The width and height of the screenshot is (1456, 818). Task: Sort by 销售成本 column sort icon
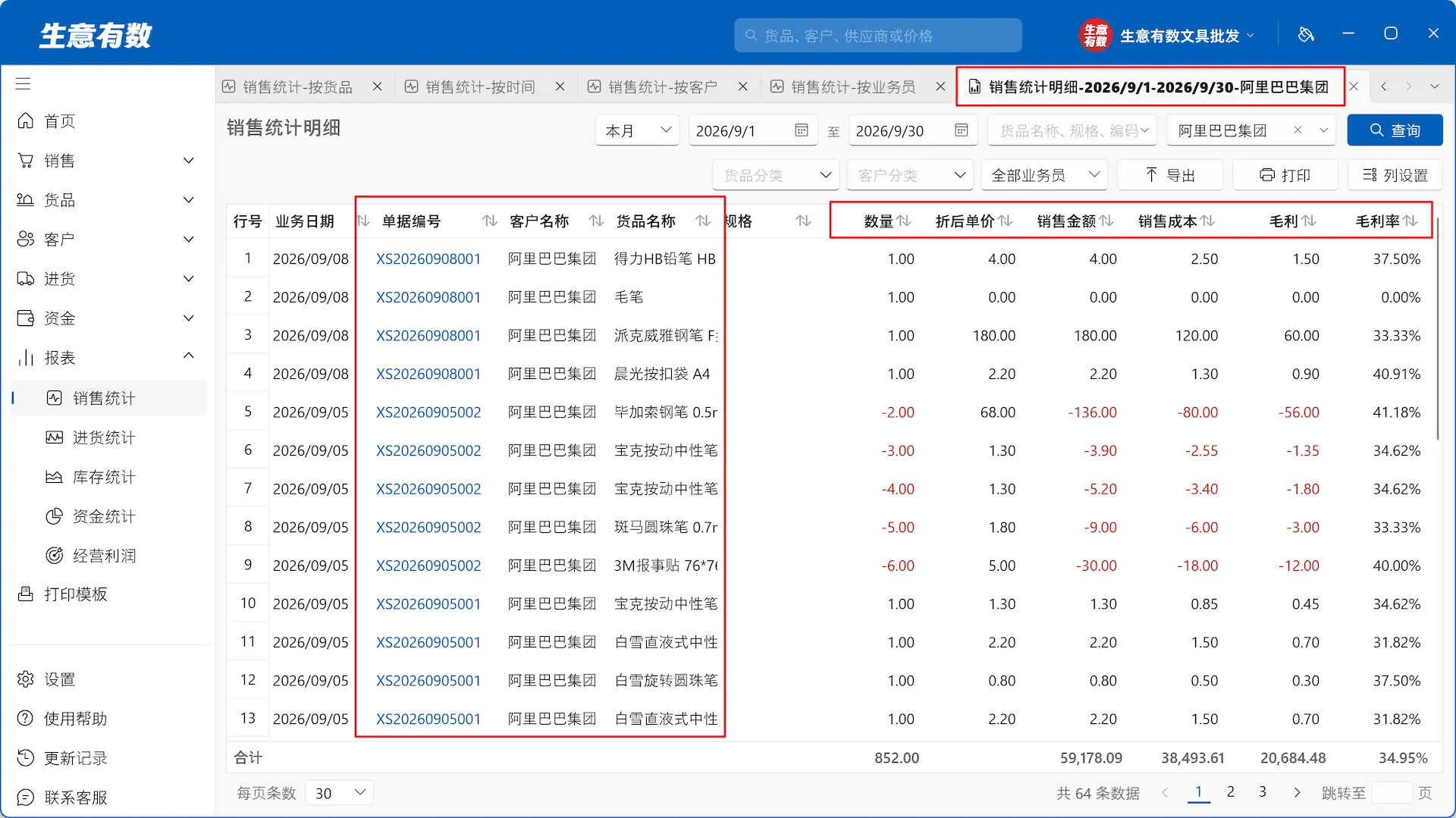pyautogui.click(x=1208, y=221)
